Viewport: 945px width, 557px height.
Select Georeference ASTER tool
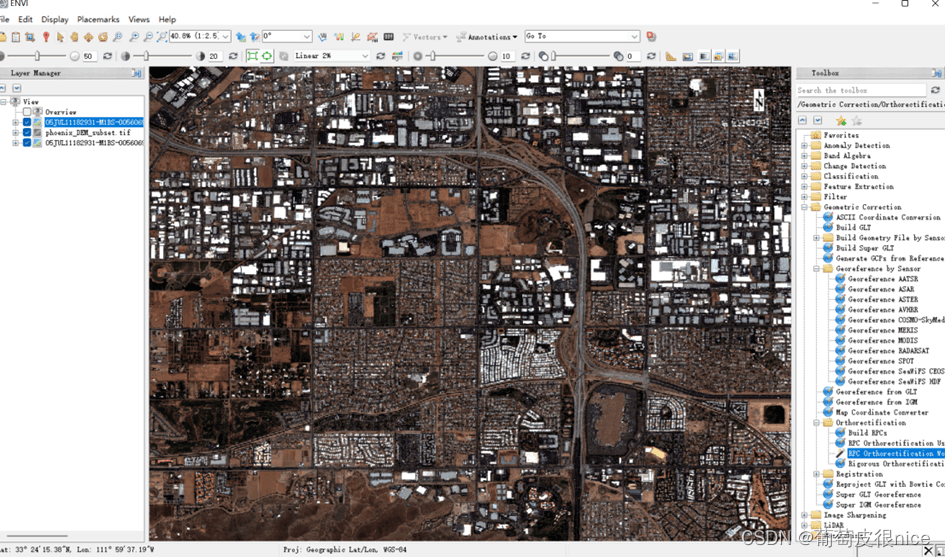[x=882, y=300]
